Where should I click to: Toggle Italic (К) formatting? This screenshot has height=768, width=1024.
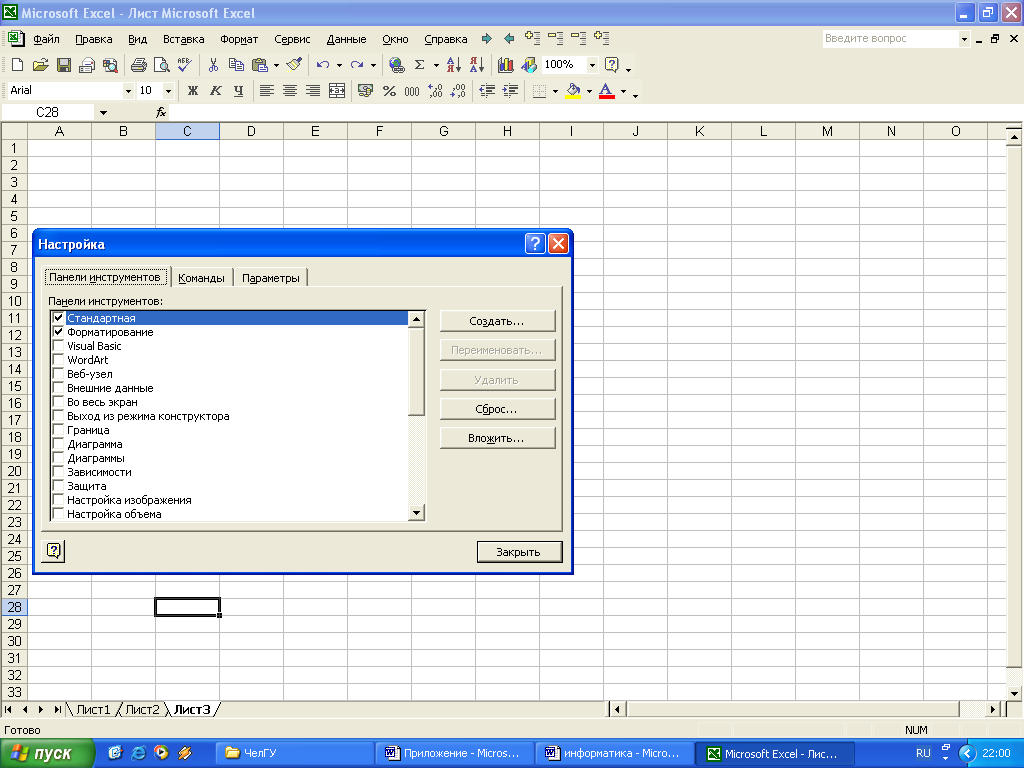tap(216, 91)
